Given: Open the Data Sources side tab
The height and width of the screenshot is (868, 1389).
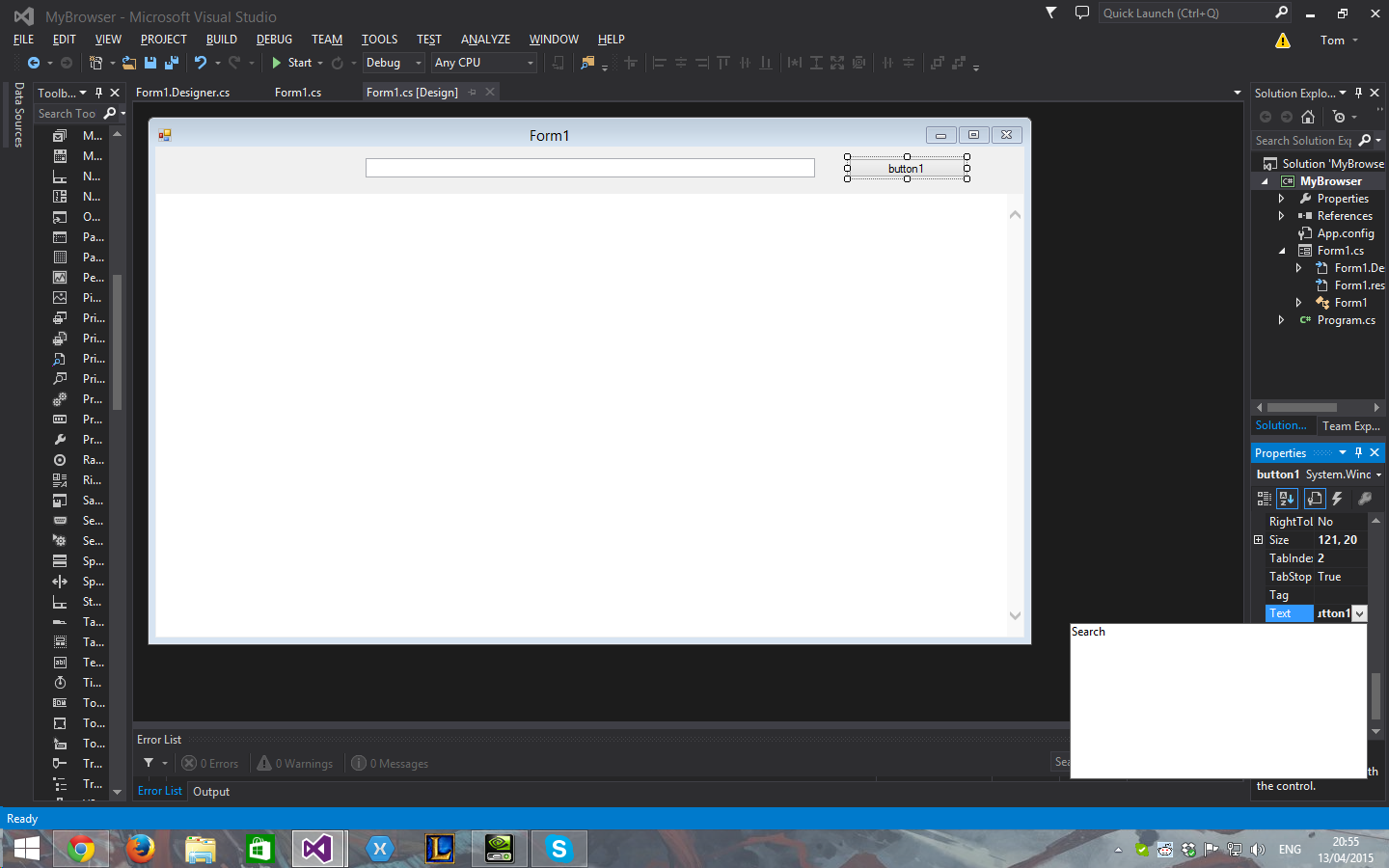Looking at the screenshot, I should [x=18, y=114].
